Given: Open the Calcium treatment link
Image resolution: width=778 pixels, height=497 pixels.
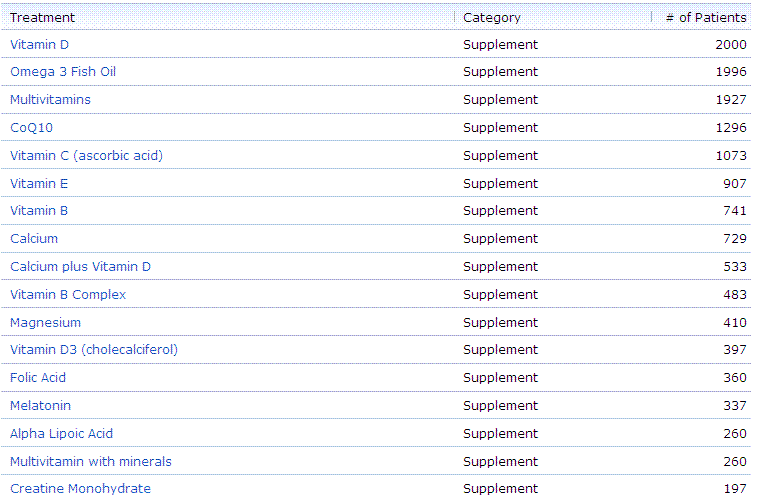Looking at the screenshot, I should (34, 239).
